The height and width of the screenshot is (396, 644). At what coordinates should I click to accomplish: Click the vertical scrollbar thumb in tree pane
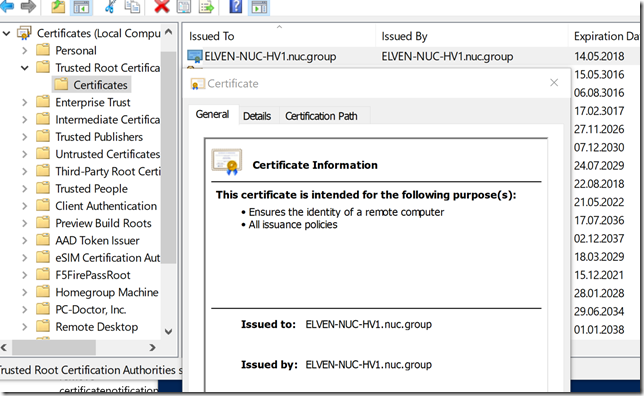pyautogui.click(x=168, y=157)
